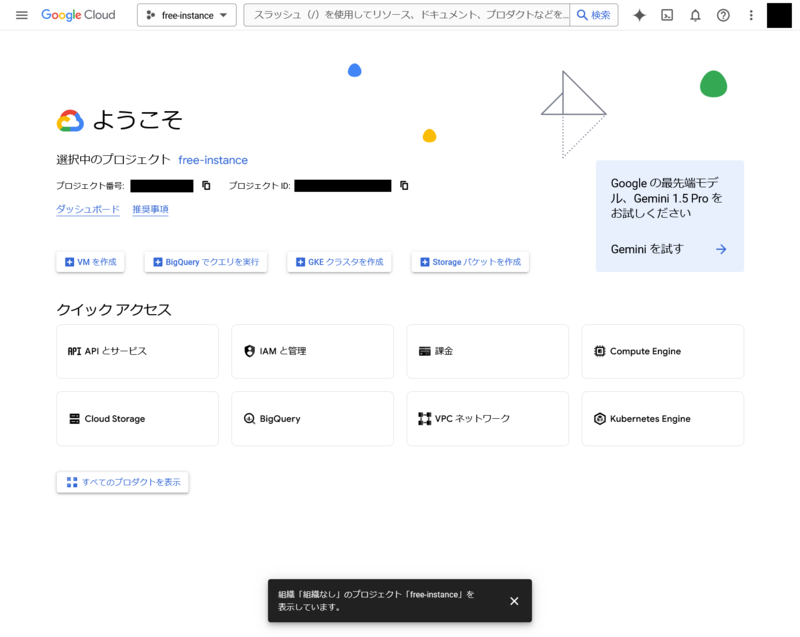800x637 pixels.
Task: Open the free-instance project link
Action: (213, 160)
